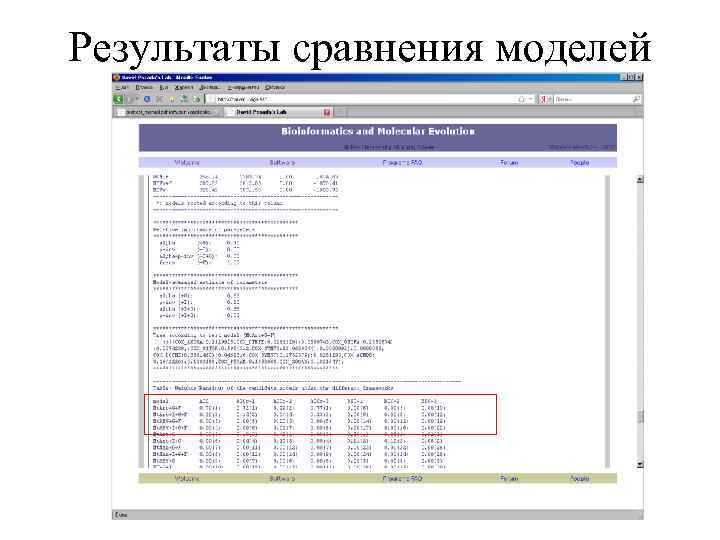Run search with the magnifier icon
This screenshot has width=720, height=540.
(636, 99)
